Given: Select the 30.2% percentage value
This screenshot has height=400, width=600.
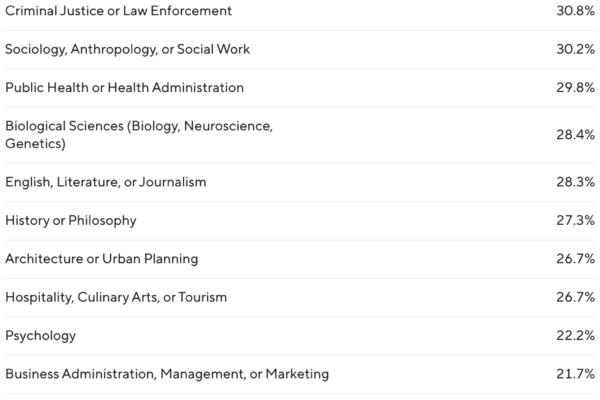Looking at the screenshot, I should [575, 49].
